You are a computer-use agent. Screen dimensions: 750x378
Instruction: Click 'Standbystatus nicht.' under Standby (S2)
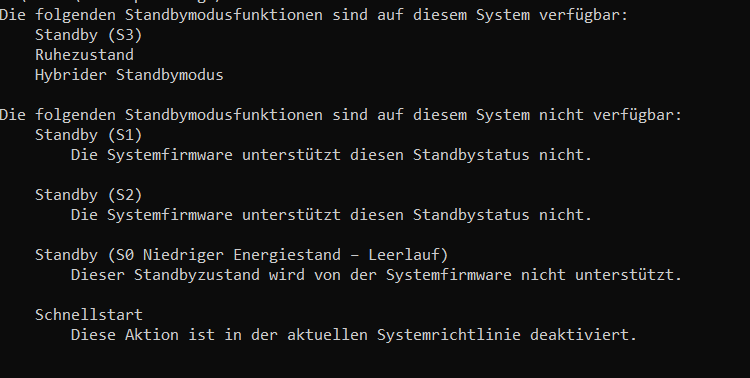click(503, 215)
